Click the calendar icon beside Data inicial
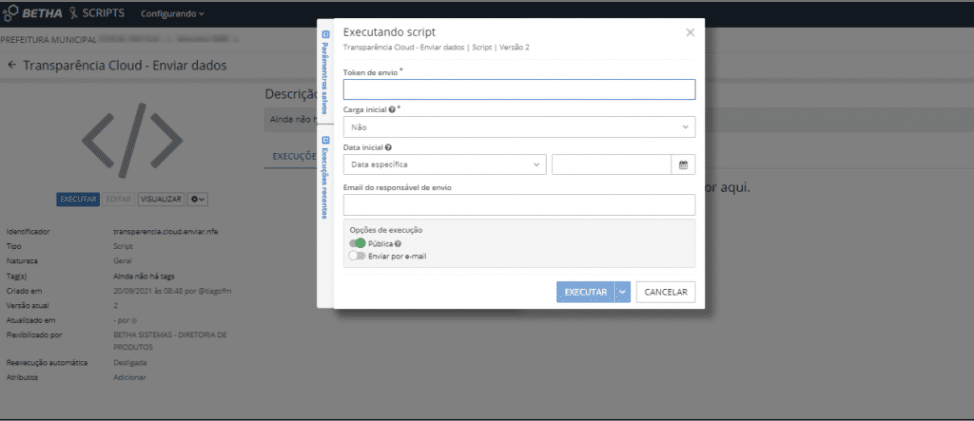 (684, 165)
